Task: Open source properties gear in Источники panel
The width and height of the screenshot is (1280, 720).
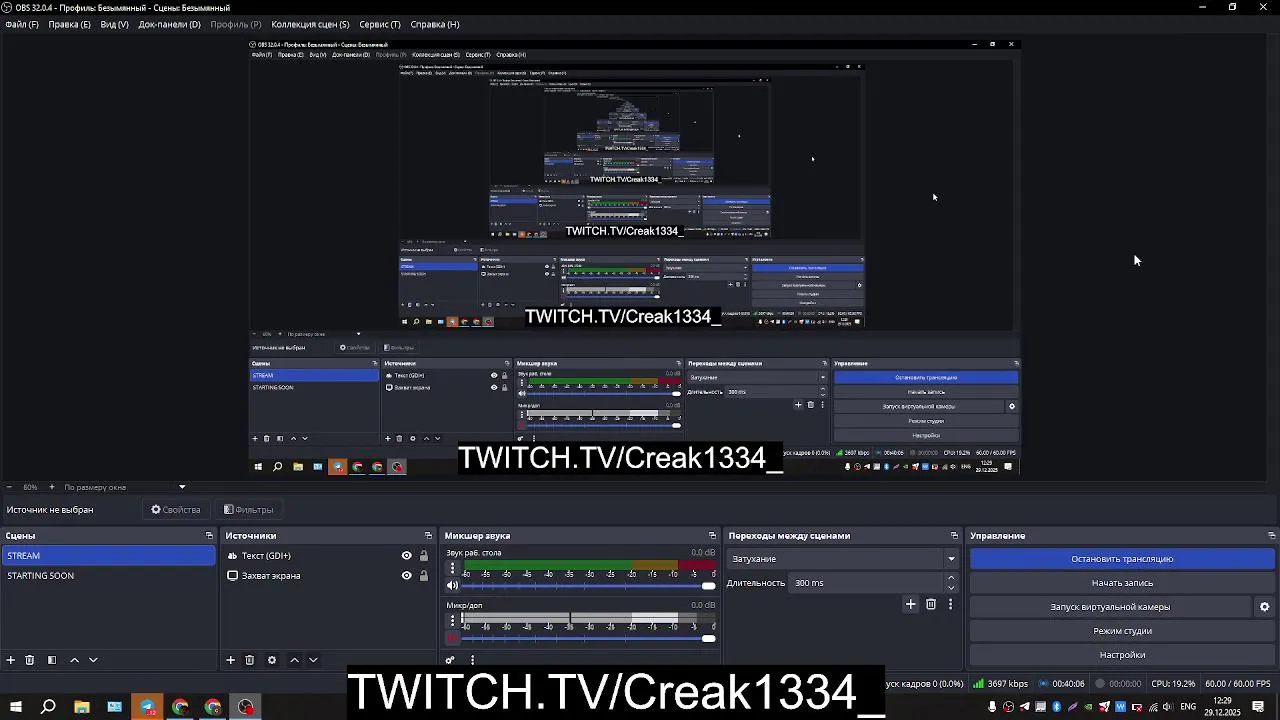Action: coord(271,660)
